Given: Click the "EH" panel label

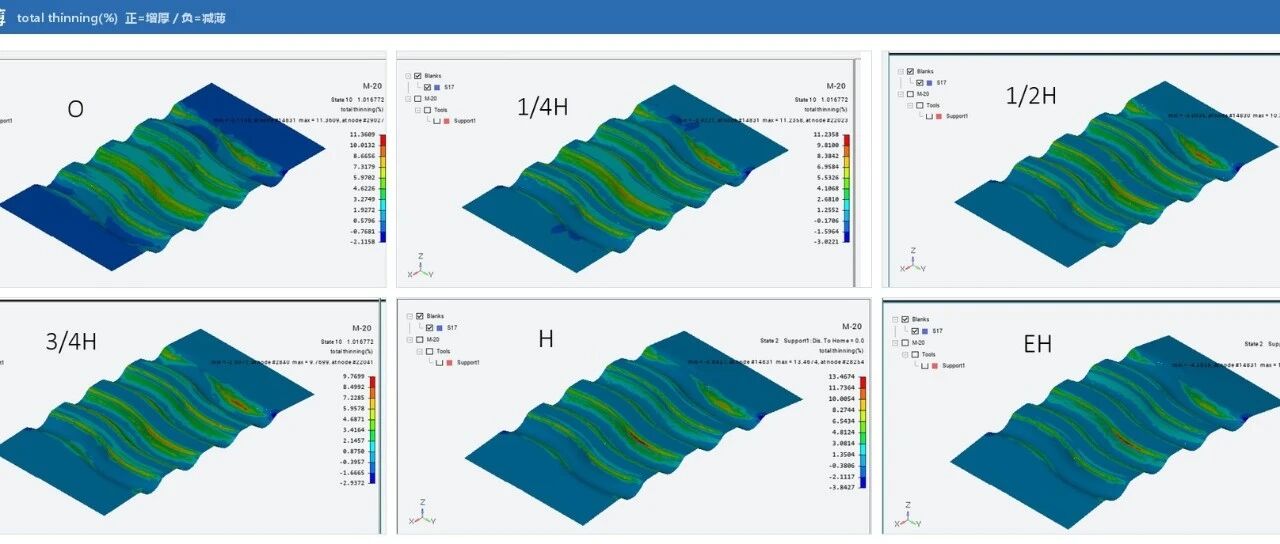Looking at the screenshot, I should (1038, 344).
